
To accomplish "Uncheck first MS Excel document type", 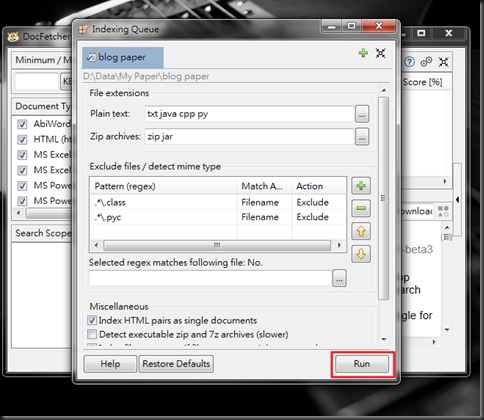I will pyautogui.click(x=22, y=155).
